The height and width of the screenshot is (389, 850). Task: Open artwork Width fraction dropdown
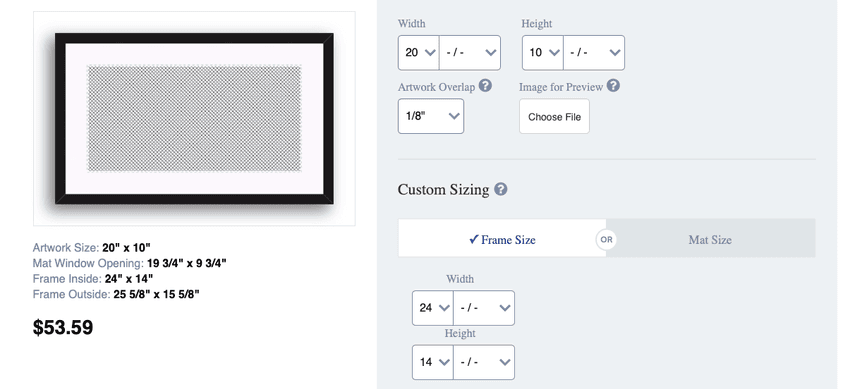coord(470,53)
